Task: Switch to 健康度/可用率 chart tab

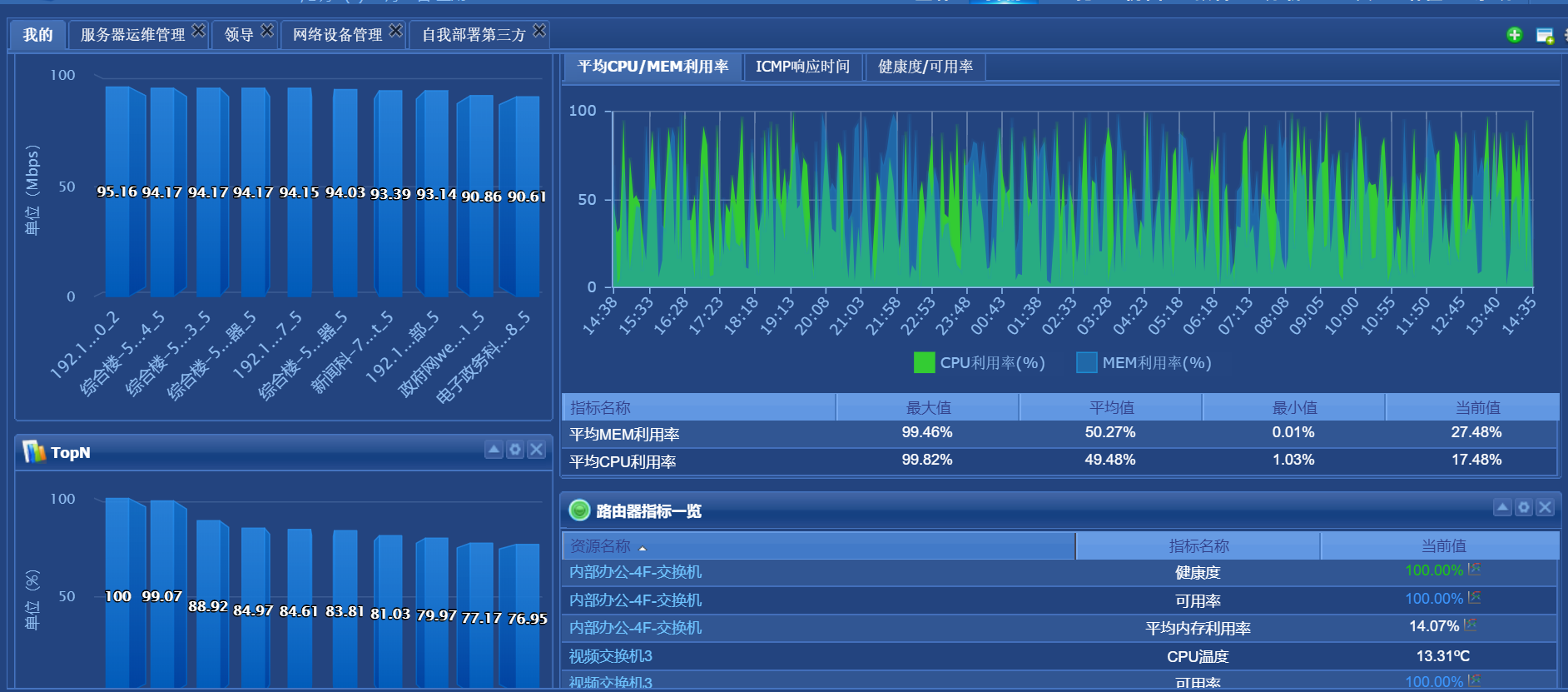Action: (x=925, y=67)
